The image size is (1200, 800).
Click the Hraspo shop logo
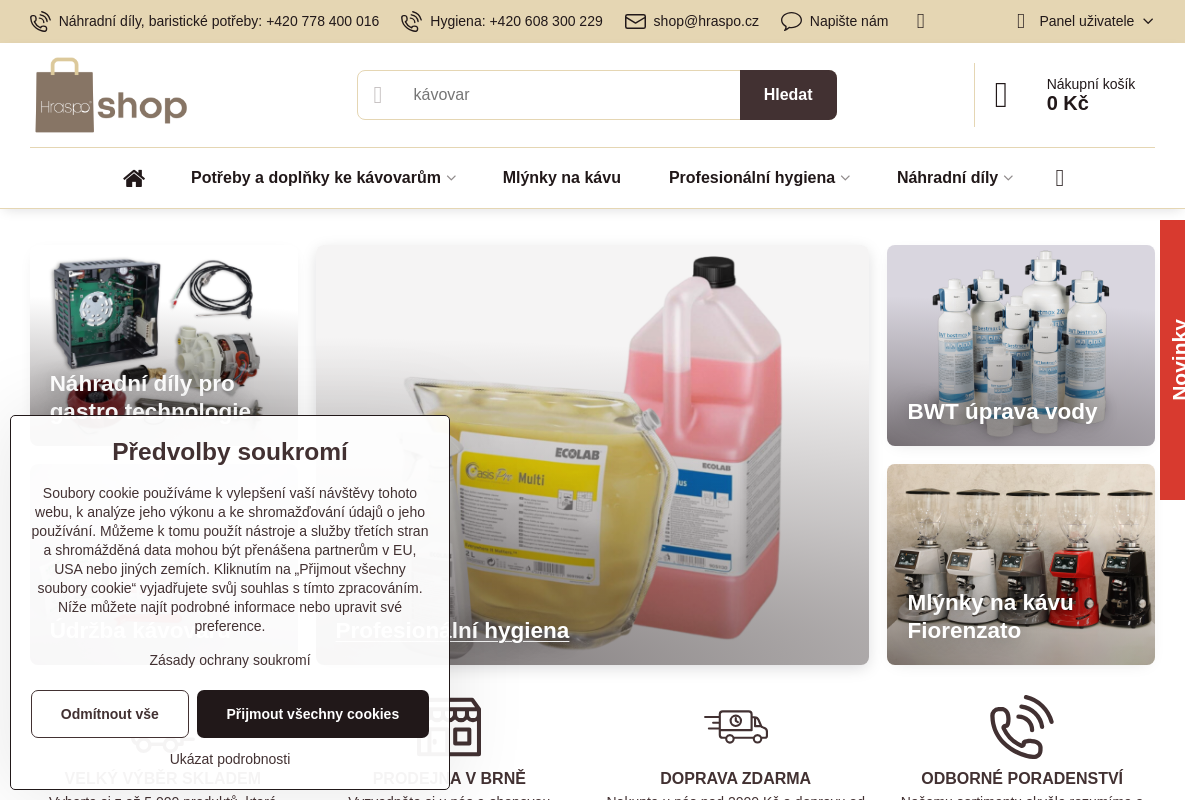(x=111, y=95)
